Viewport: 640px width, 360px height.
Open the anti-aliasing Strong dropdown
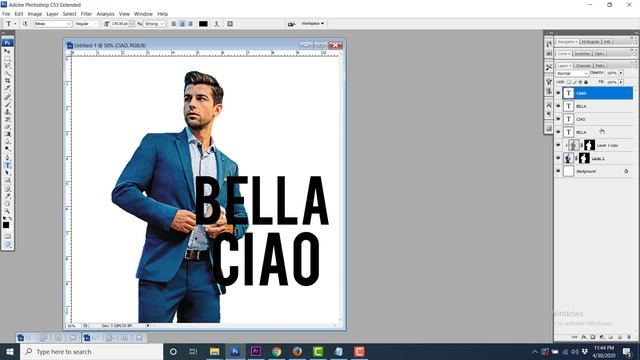tap(162, 24)
